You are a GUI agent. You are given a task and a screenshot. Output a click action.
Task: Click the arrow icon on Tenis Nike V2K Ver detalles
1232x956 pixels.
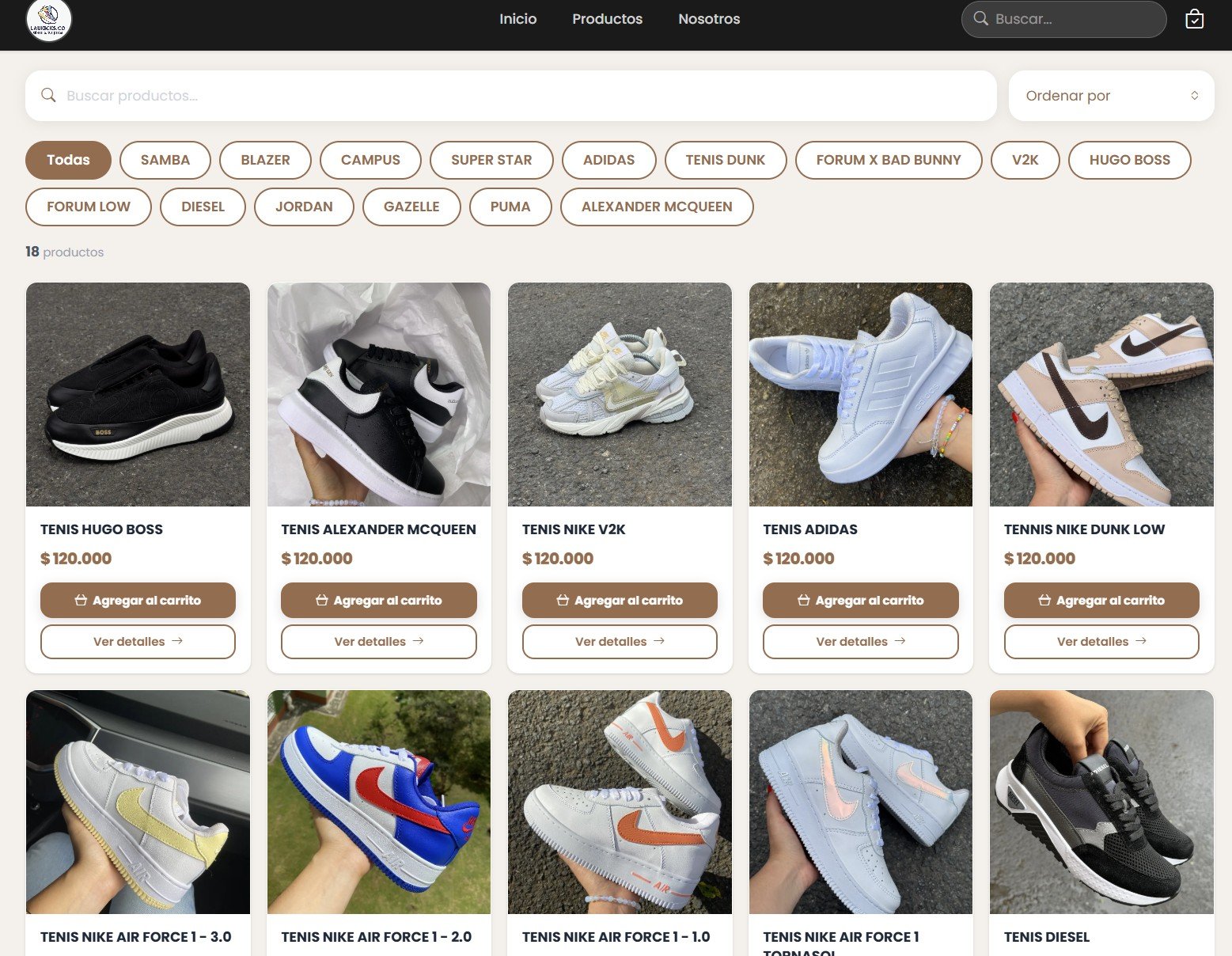click(x=661, y=641)
